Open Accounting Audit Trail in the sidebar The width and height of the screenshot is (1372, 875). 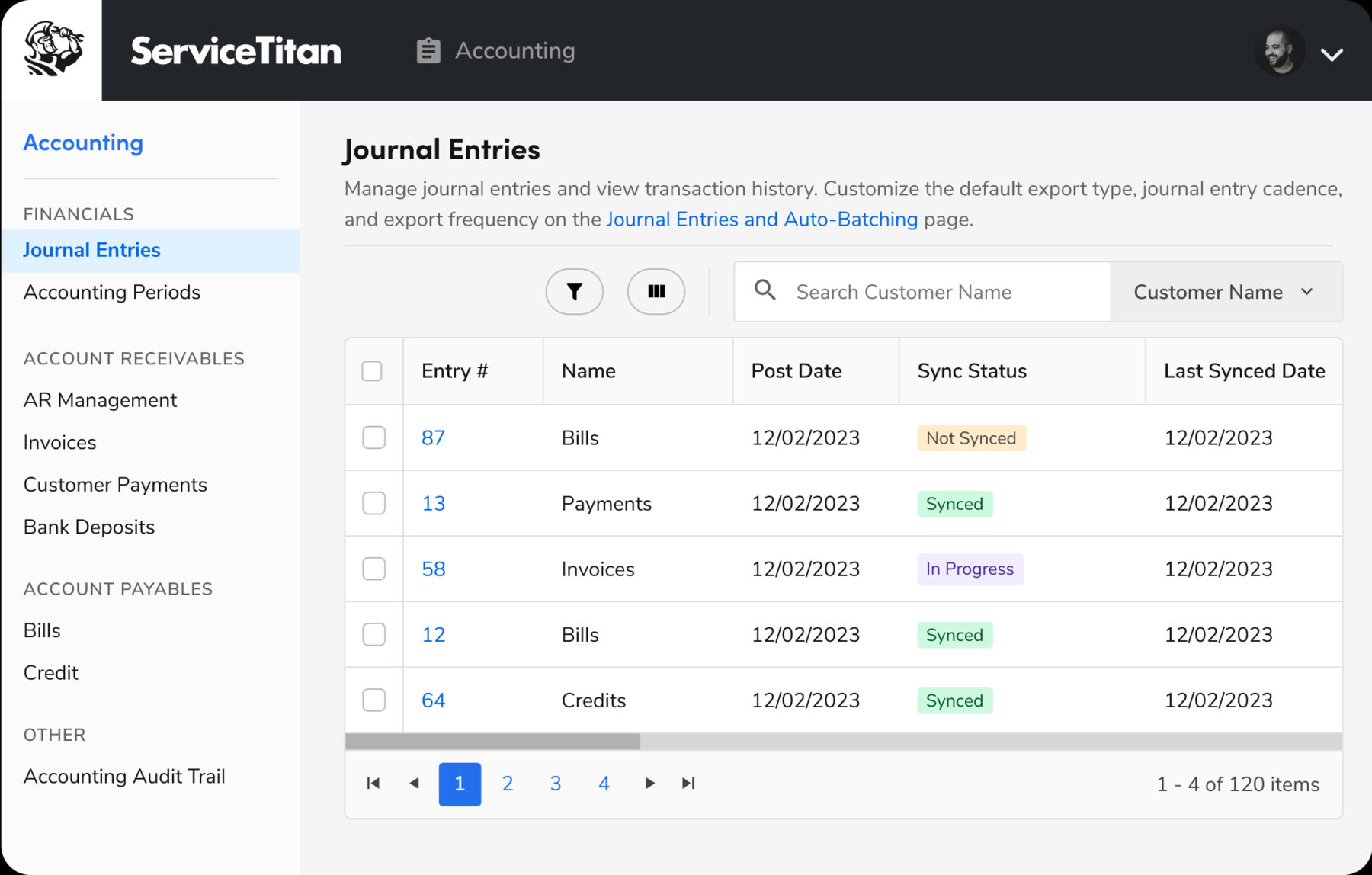124,777
